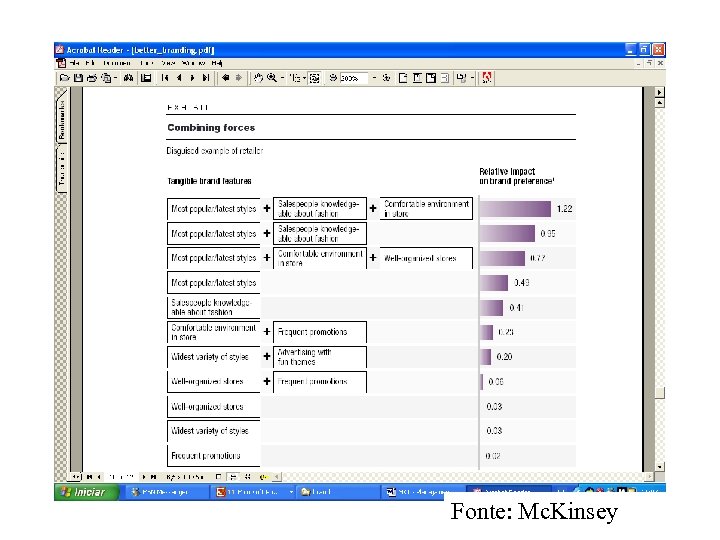Image resolution: width=720 pixels, height=540 pixels.
Task: Select the Graphics Select tool
Action: (x=315, y=78)
